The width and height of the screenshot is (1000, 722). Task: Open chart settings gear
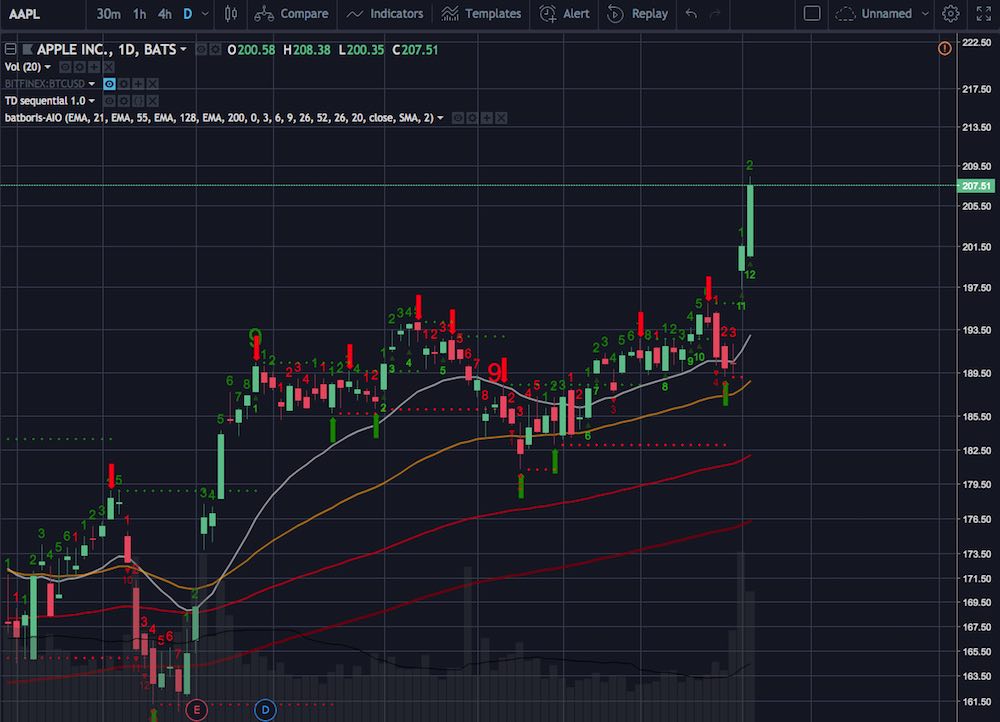click(950, 13)
